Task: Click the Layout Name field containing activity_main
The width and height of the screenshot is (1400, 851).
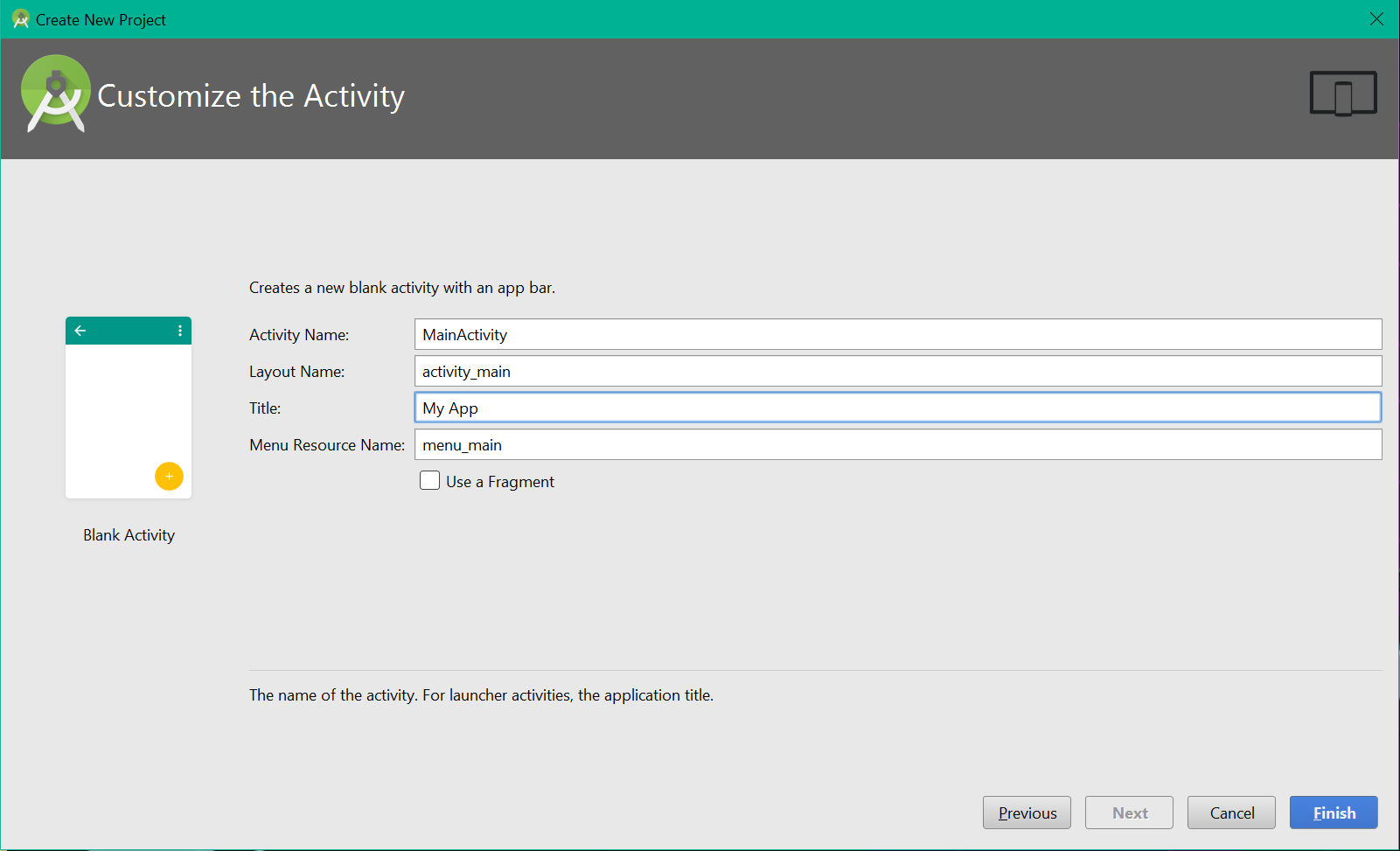Action: (x=897, y=372)
